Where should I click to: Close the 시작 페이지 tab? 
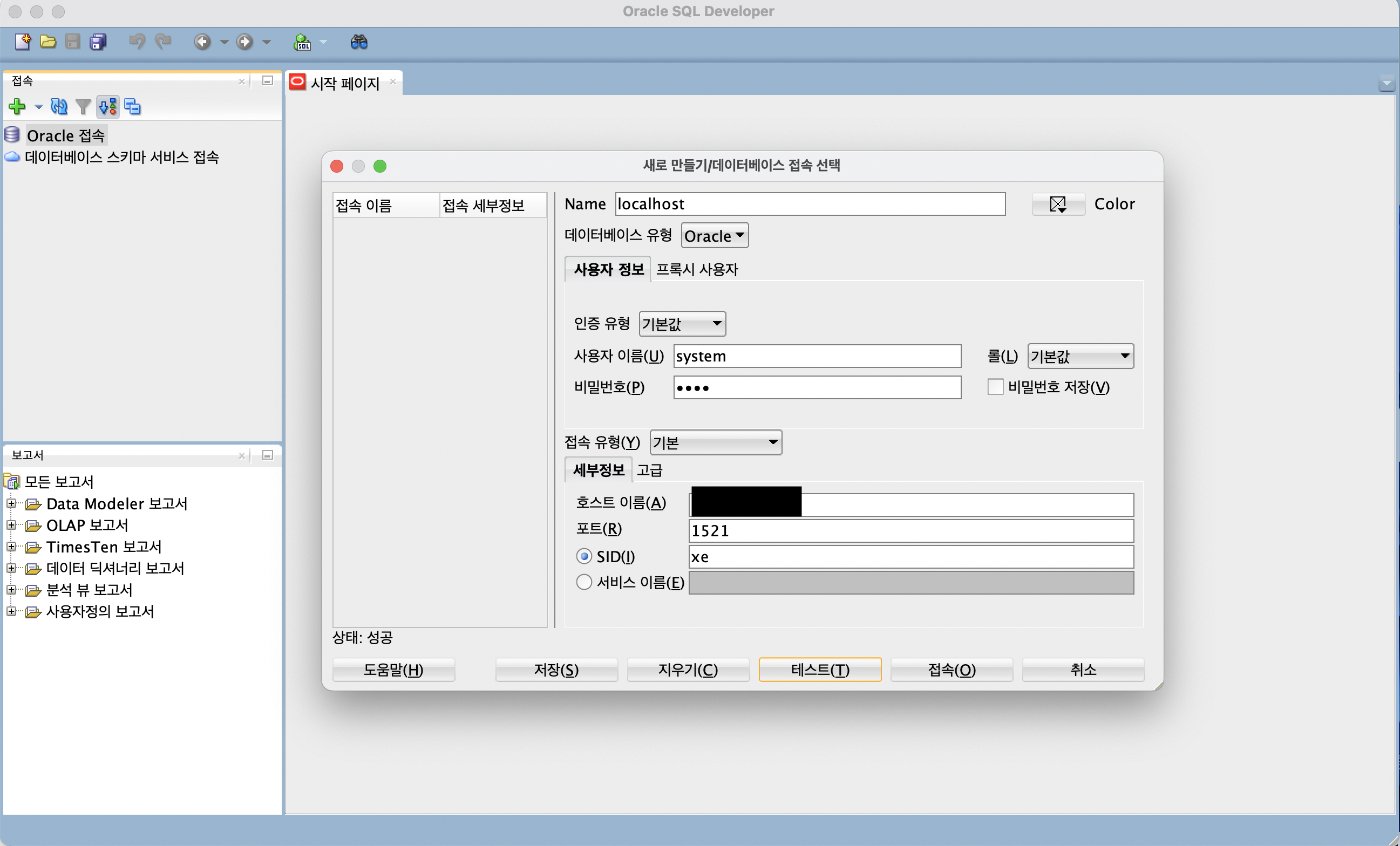pyautogui.click(x=392, y=82)
